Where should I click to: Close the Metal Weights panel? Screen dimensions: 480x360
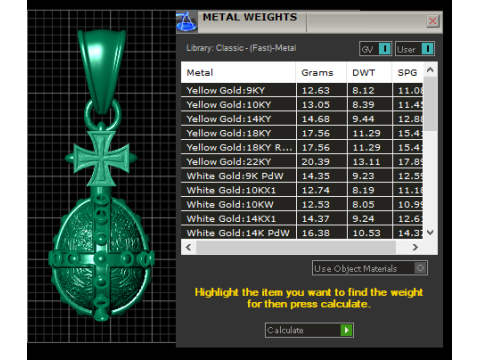[433, 21]
